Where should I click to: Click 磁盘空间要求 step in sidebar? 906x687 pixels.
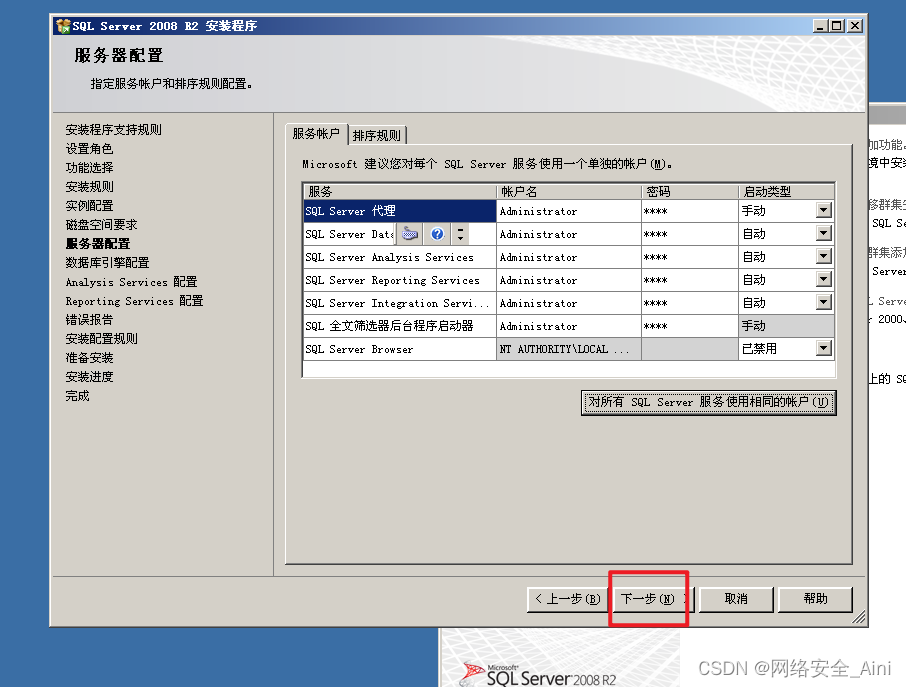tap(101, 225)
